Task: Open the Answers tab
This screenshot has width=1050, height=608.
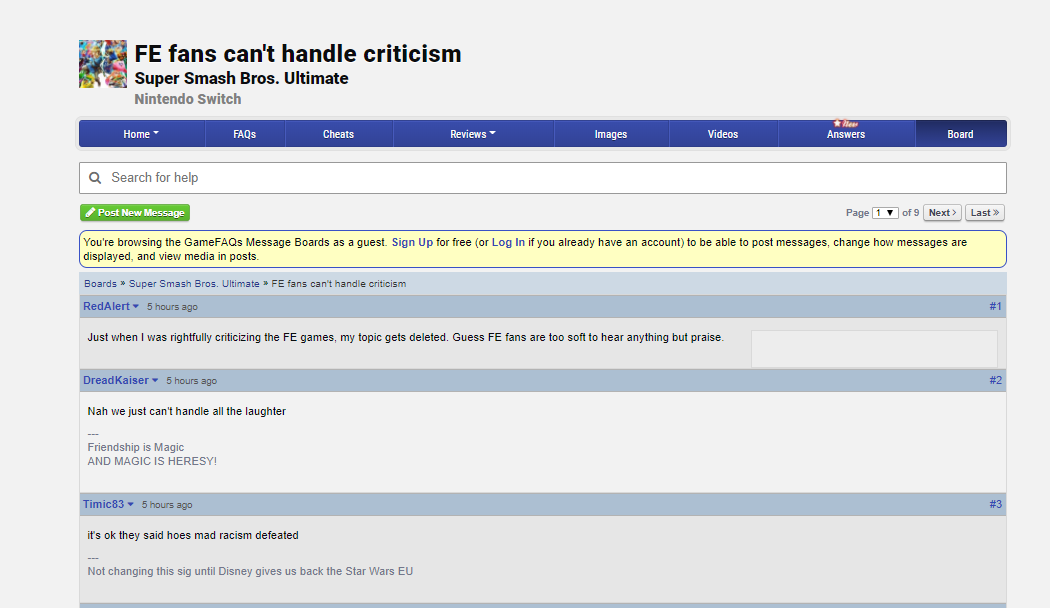Action: tap(846, 134)
